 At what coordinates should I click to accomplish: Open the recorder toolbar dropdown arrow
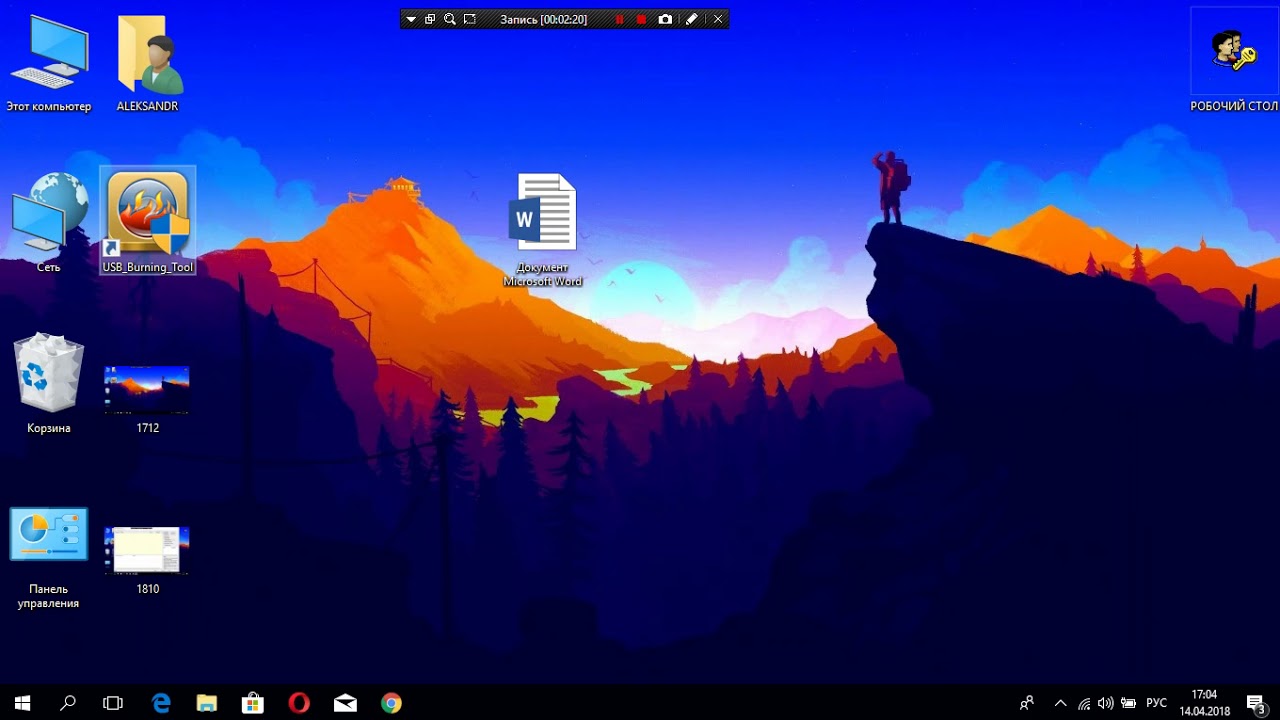coord(411,19)
